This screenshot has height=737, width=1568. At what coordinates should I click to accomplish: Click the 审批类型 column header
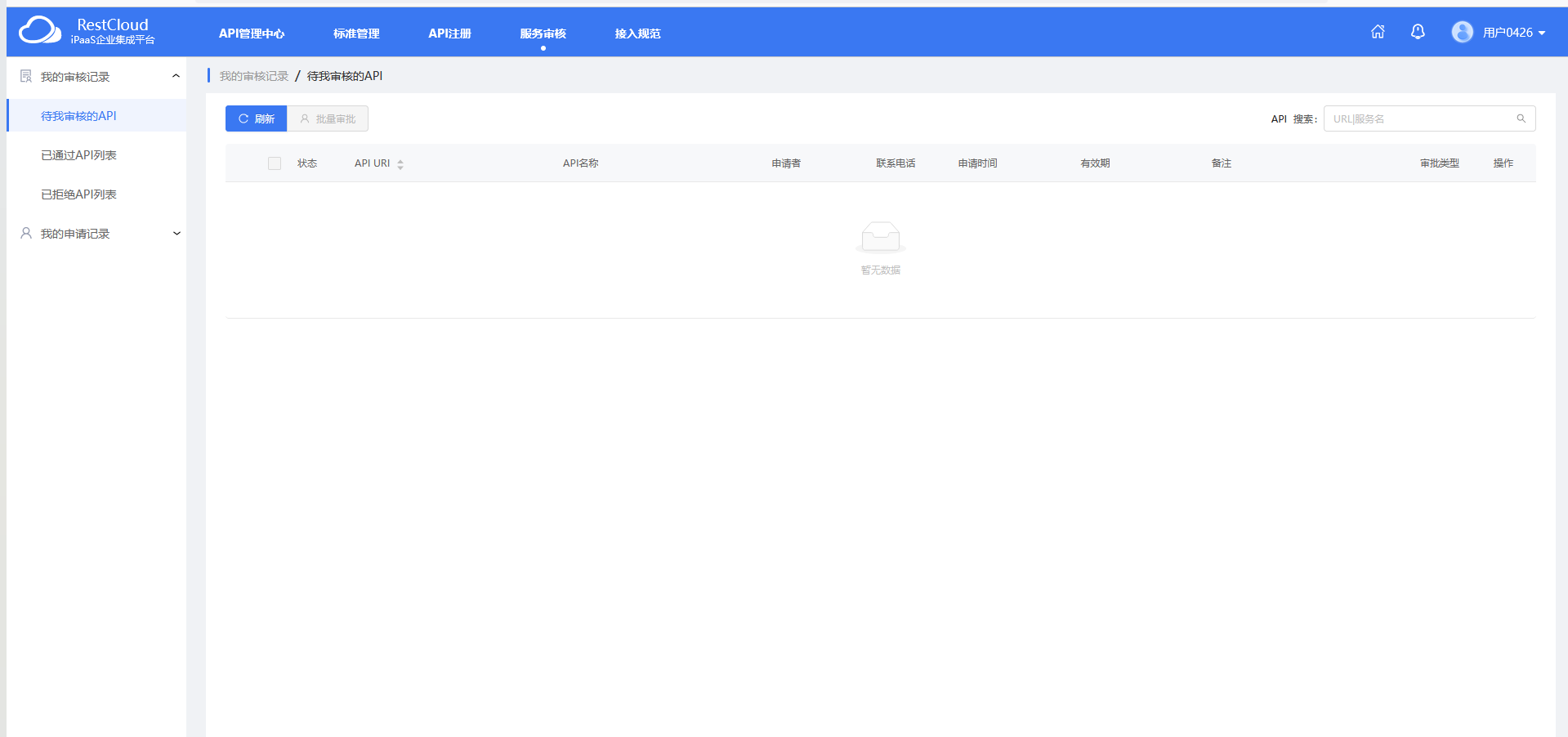pos(1440,163)
